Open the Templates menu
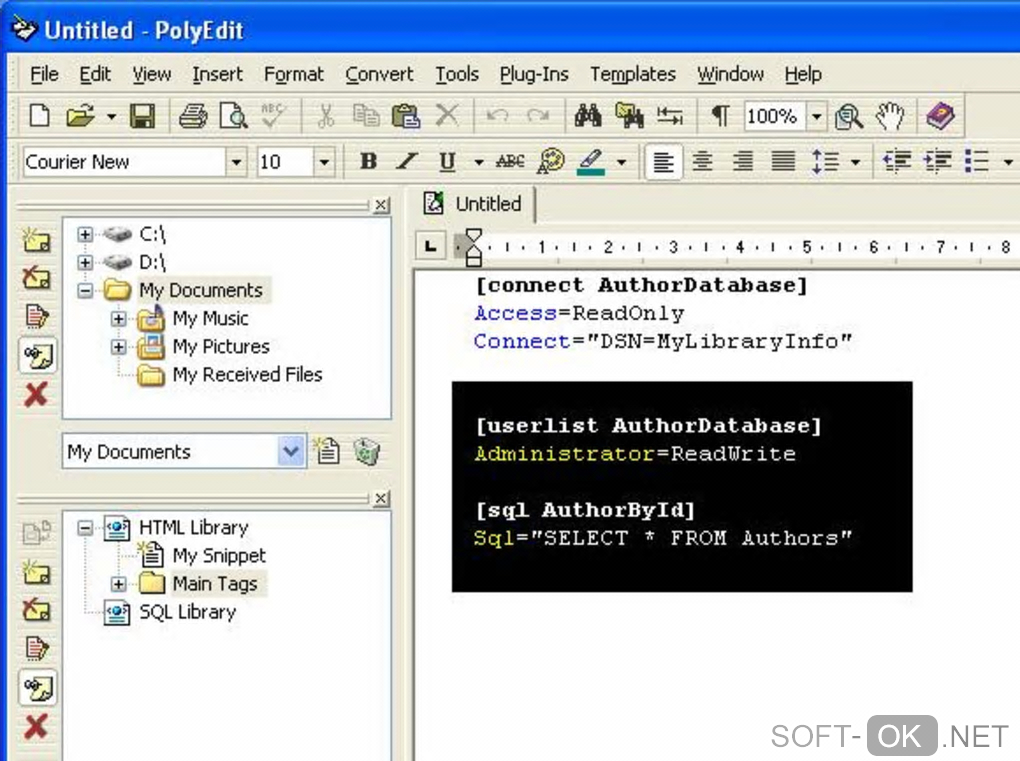Viewport: 1020px width, 761px height. (633, 75)
